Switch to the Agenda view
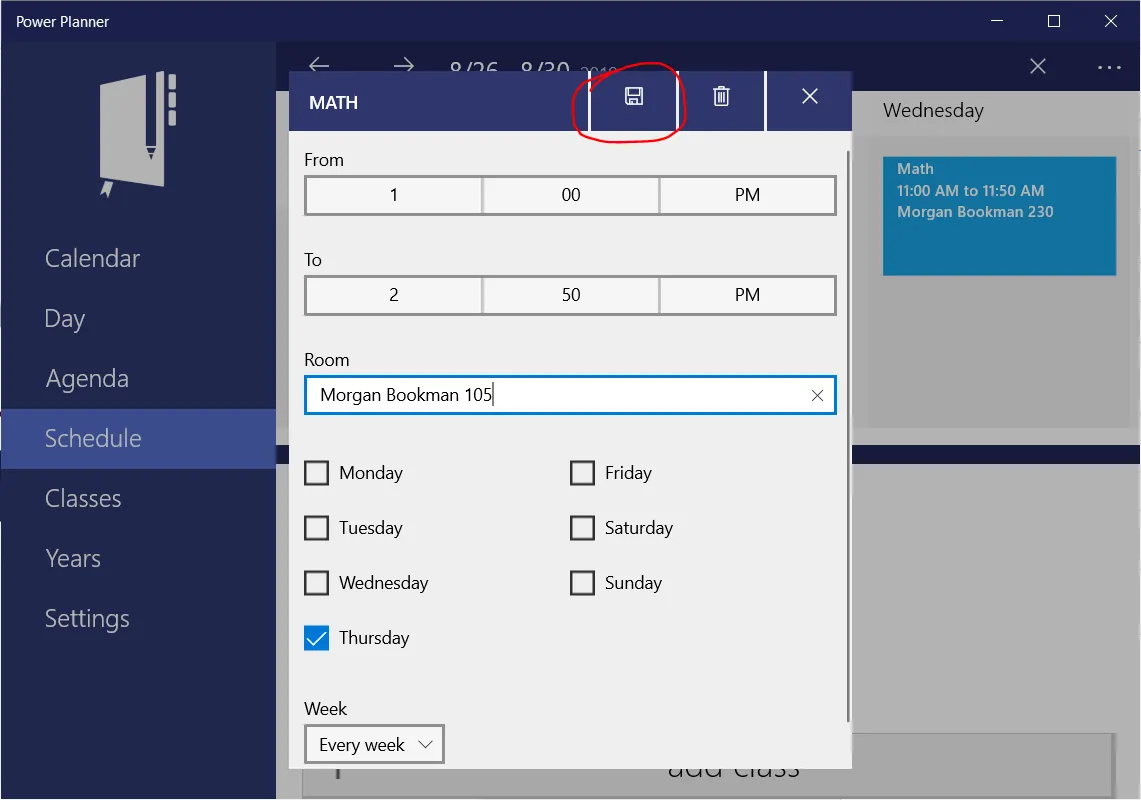 pos(87,379)
